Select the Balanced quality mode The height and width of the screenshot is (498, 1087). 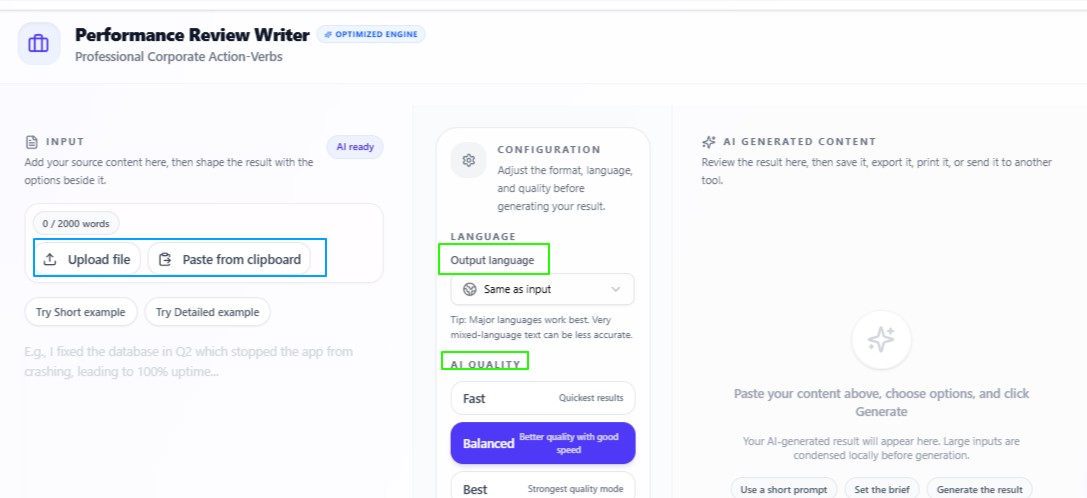coord(543,443)
